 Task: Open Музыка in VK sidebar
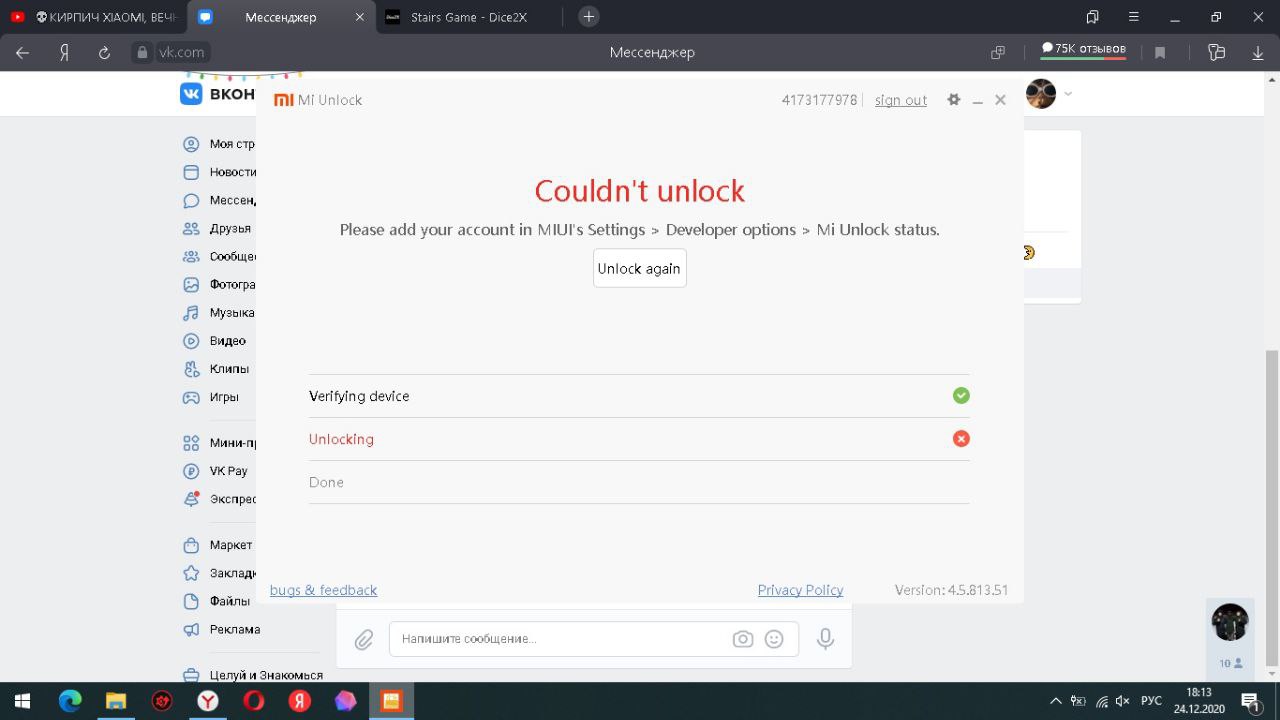click(219, 313)
